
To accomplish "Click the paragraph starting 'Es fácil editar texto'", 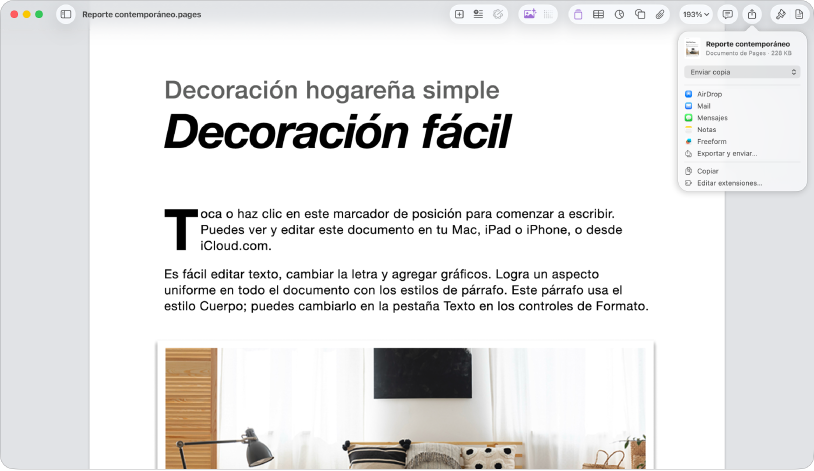I will tap(406, 290).
